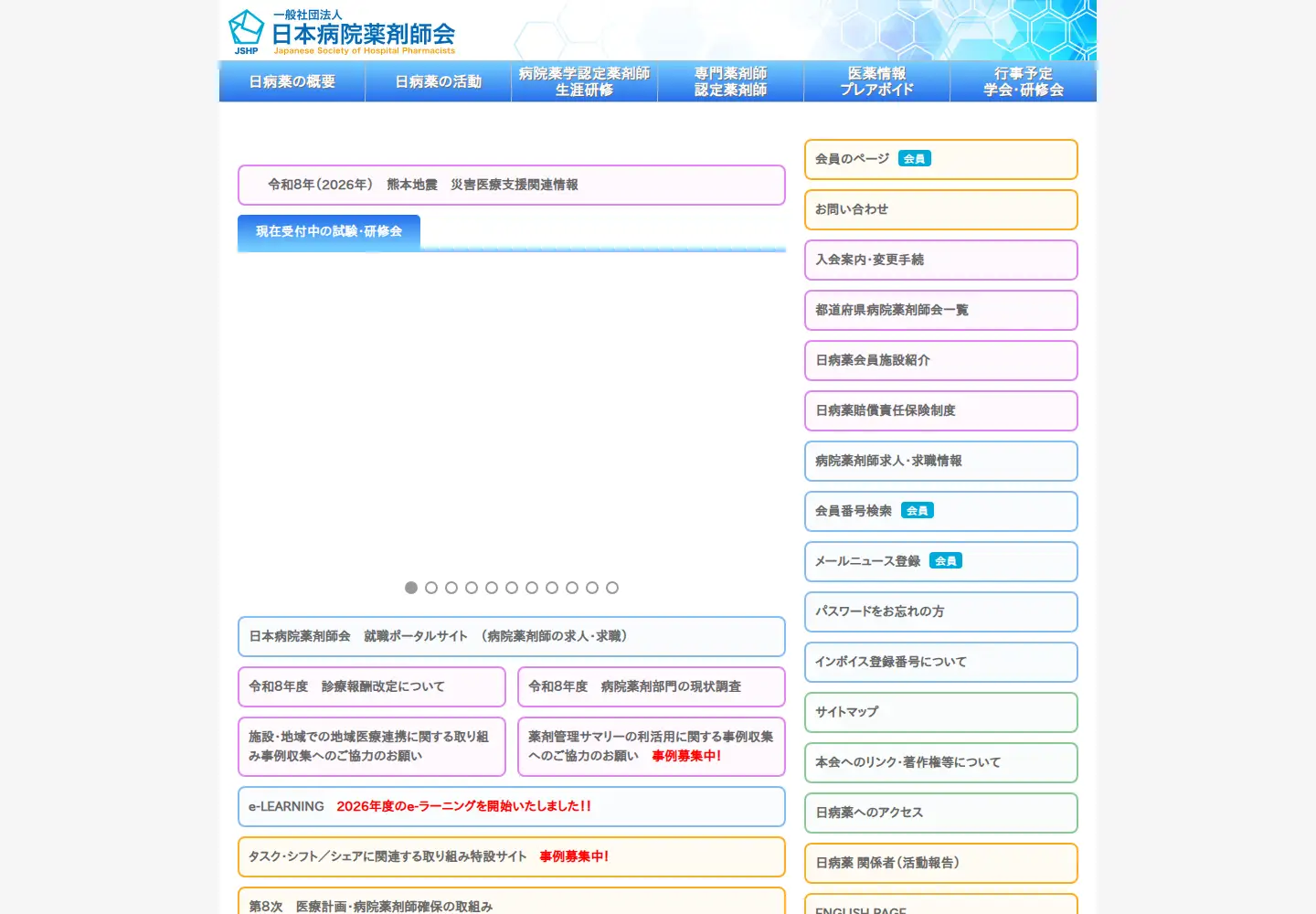The height and width of the screenshot is (914, 1316).
Task: Open パスワードをお忘れの方
Action: pos(941,611)
